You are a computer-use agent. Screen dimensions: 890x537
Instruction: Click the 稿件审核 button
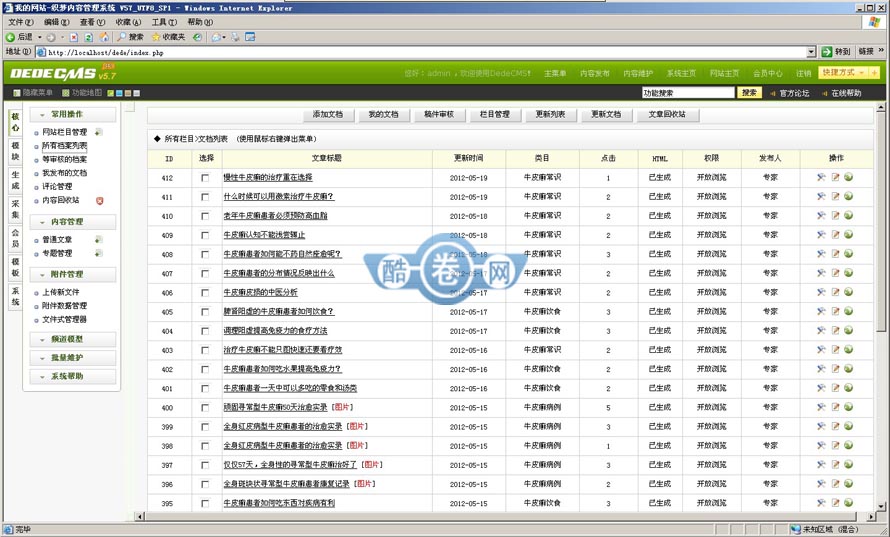[439, 115]
